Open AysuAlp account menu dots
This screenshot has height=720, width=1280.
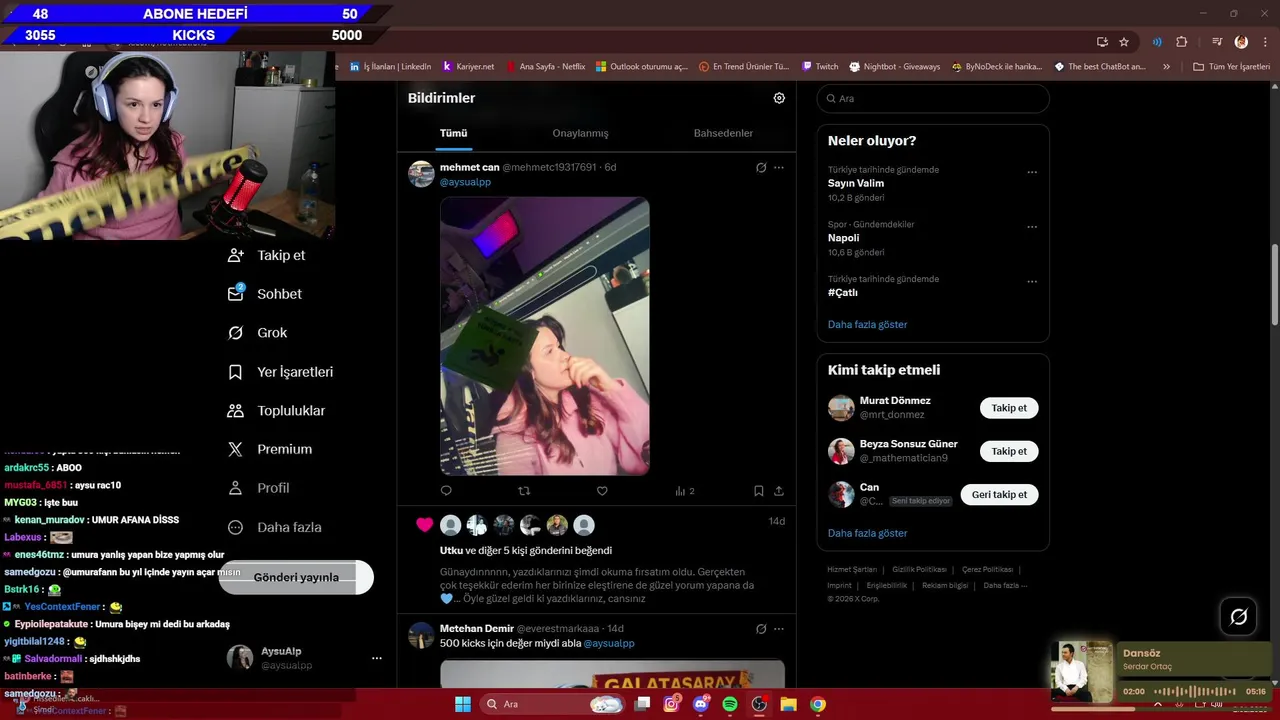377,658
